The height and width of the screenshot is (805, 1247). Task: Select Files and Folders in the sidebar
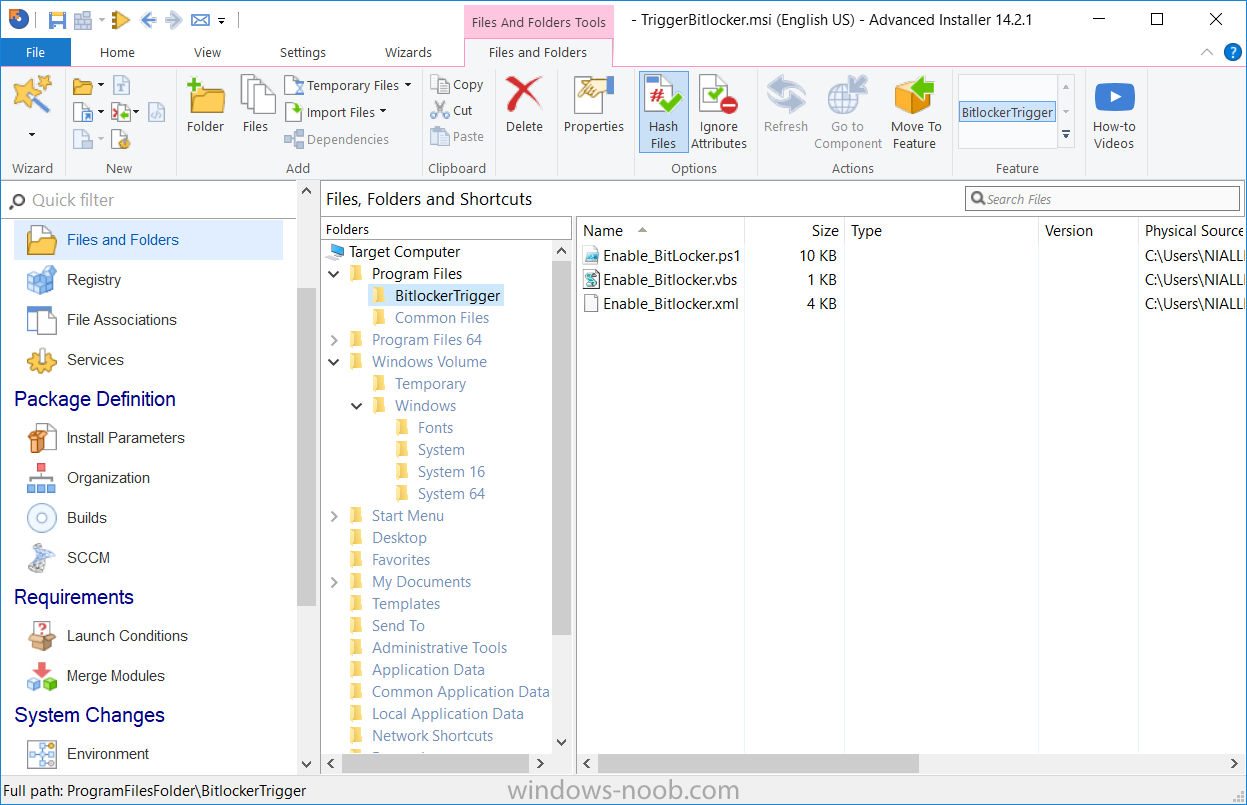[148, 240]
